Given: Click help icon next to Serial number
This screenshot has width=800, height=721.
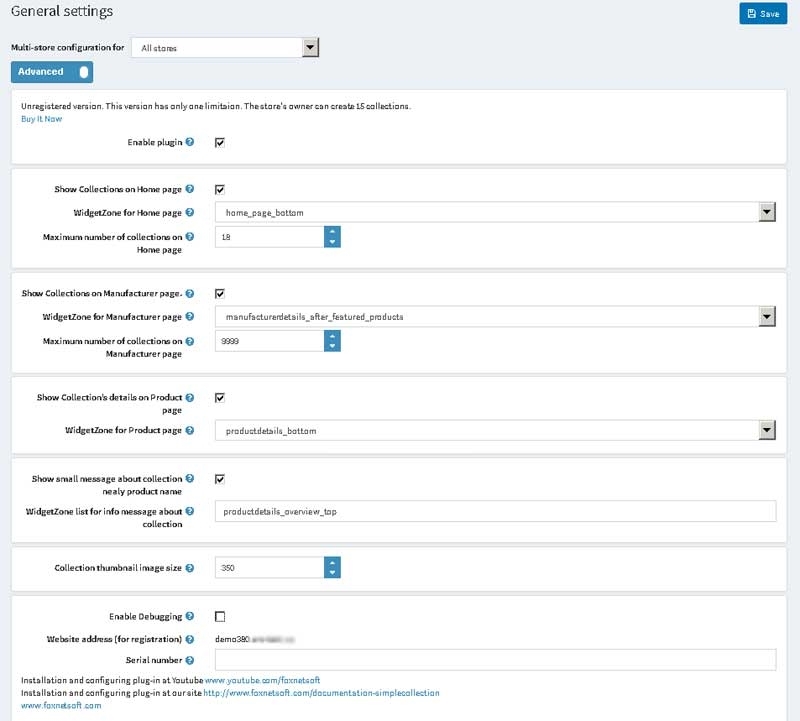Looking at the screenshot, I should pos(190,660).
